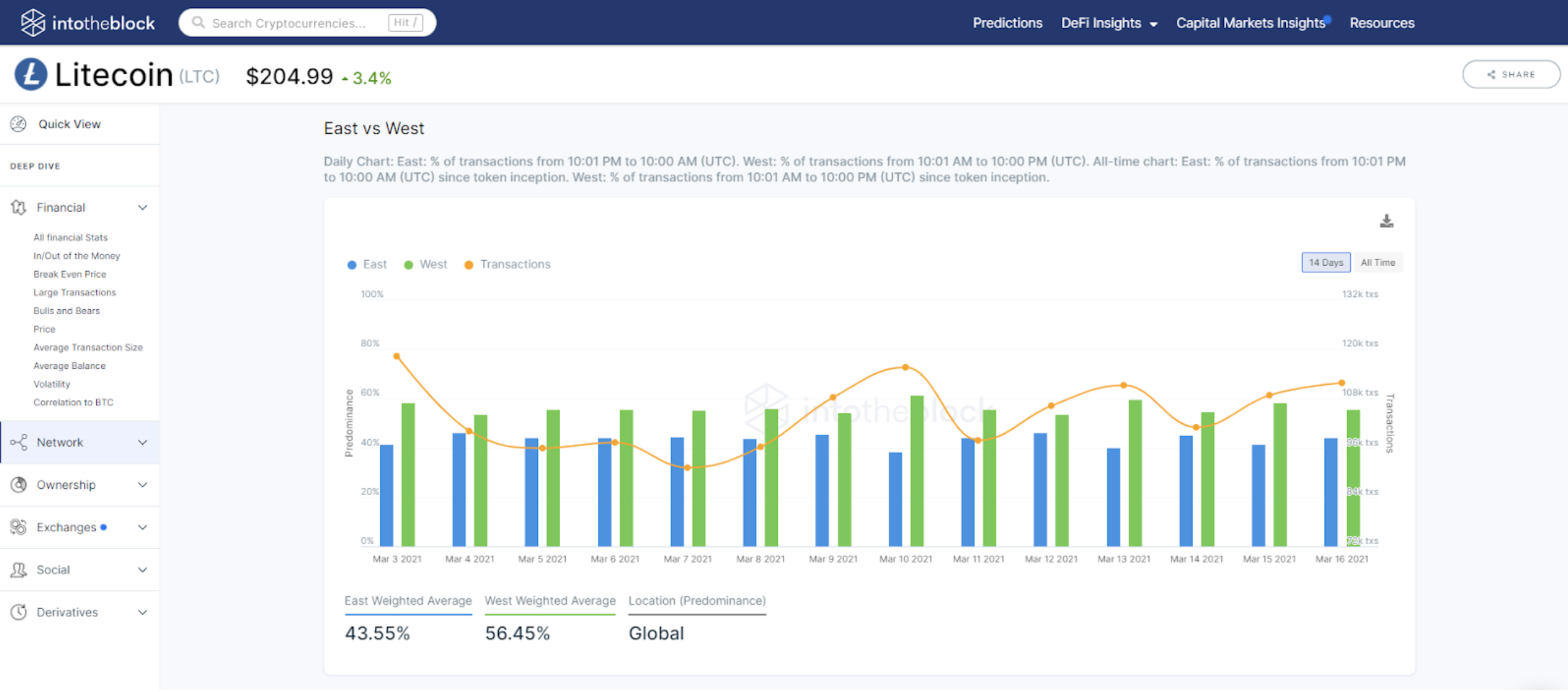Click East Weighted Average label

point(408,601)
